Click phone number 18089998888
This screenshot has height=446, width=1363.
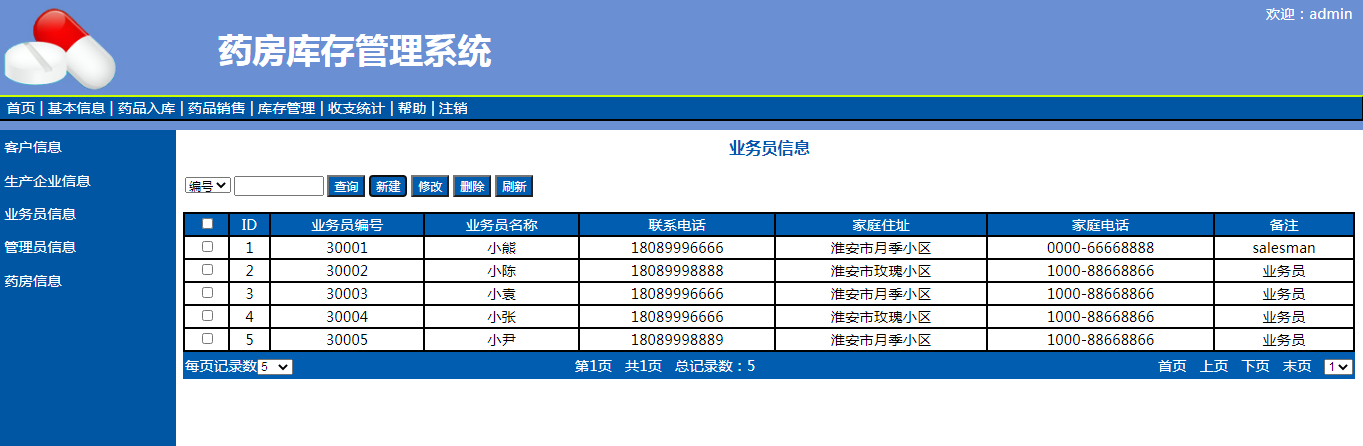tap(677, 270)
